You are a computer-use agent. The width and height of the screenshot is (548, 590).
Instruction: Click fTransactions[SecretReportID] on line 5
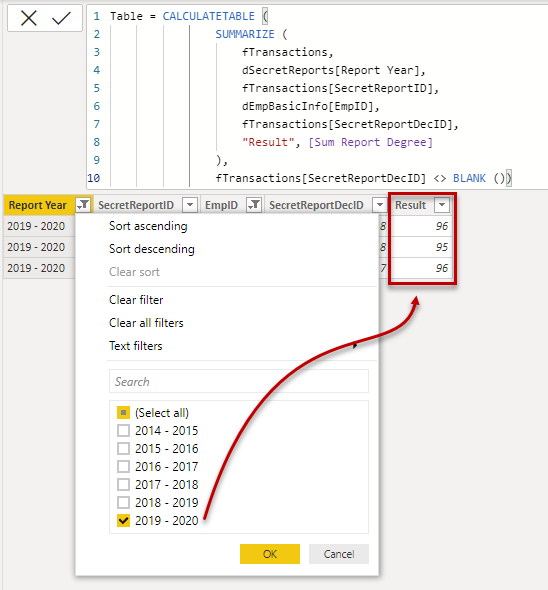point(337,88)
